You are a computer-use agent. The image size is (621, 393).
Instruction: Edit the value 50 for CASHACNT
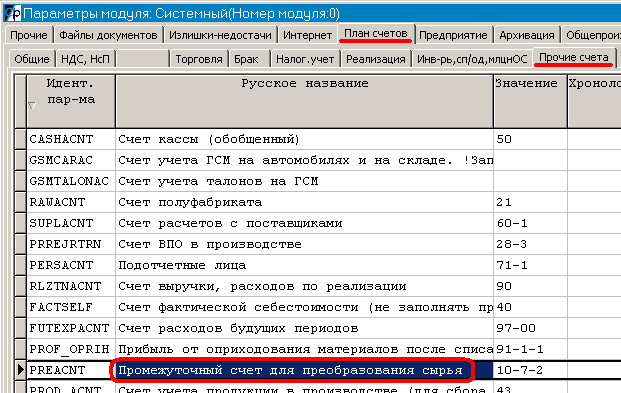click(530, 139)
